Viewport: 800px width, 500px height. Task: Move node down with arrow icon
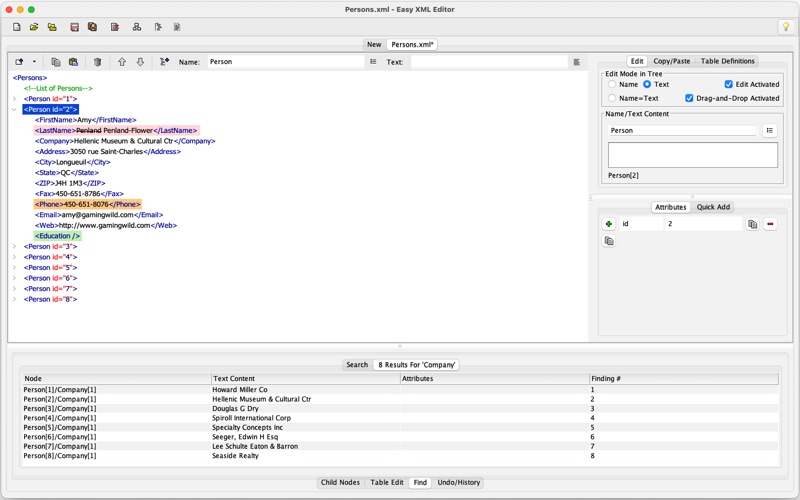tap(140, 62)
